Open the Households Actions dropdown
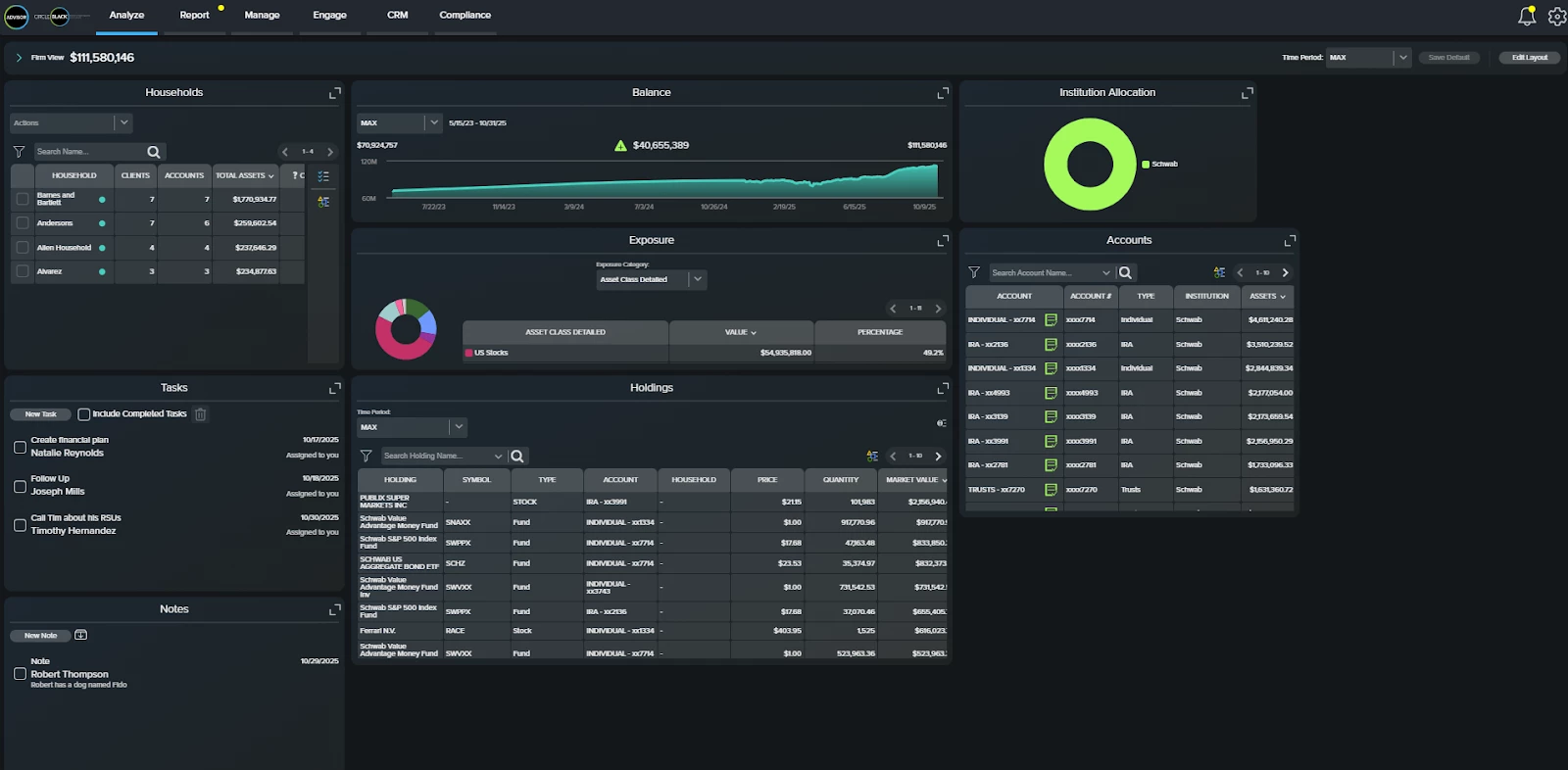Viewport: 1568px width, 770px height. (x=71, y=122)
